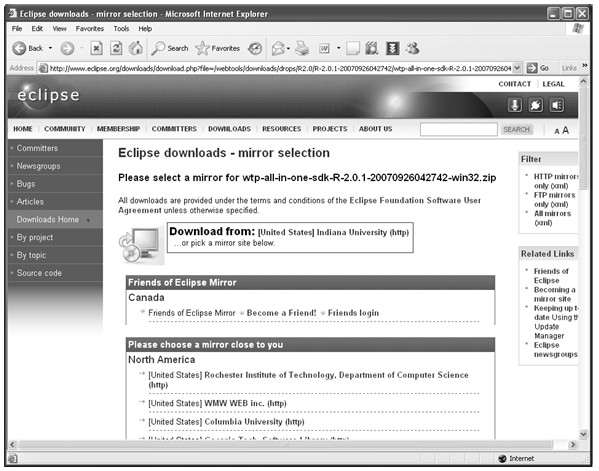Open the File menu
599x471 pixels.
[17, 29]
